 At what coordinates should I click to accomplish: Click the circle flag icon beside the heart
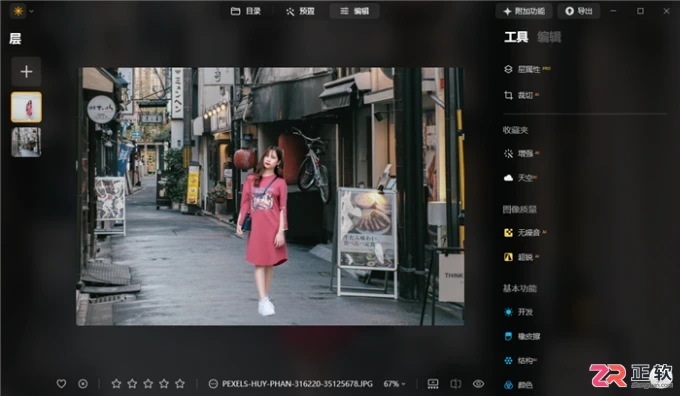83,384
